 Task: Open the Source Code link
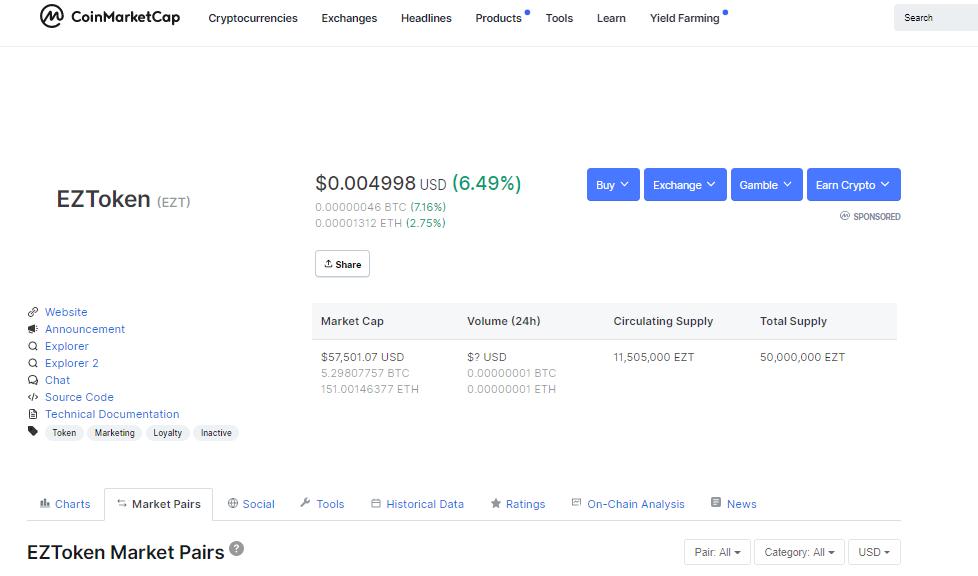(x=79, y=397)
